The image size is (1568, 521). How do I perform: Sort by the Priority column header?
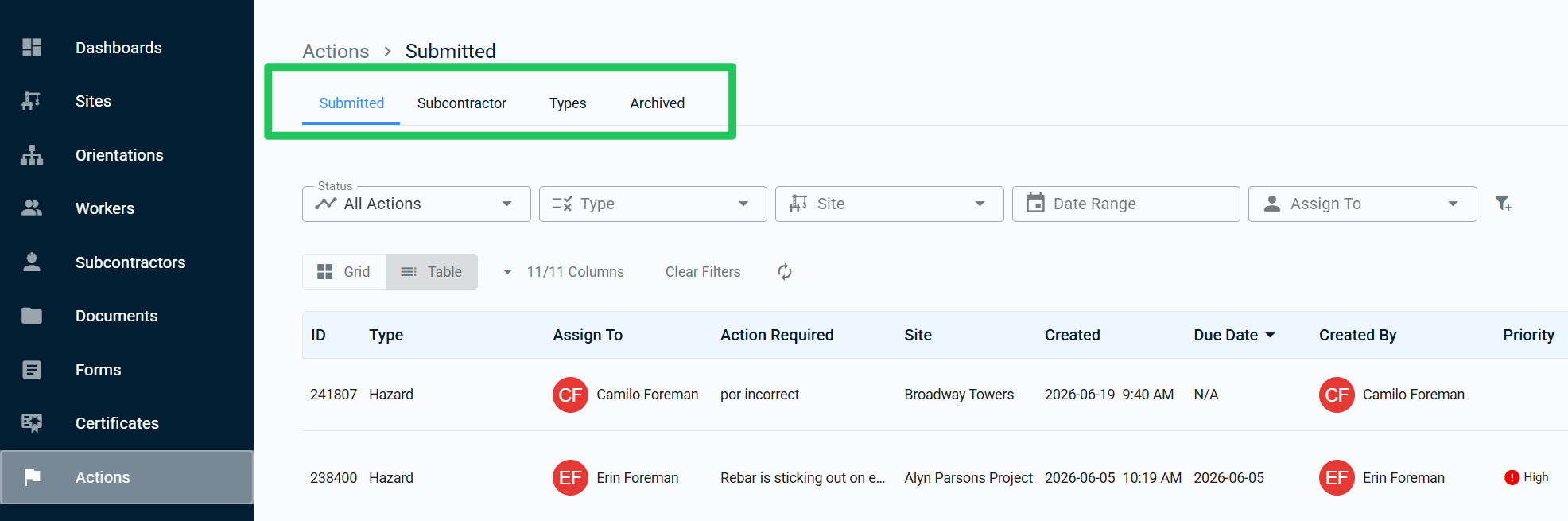pos(1528,335)
